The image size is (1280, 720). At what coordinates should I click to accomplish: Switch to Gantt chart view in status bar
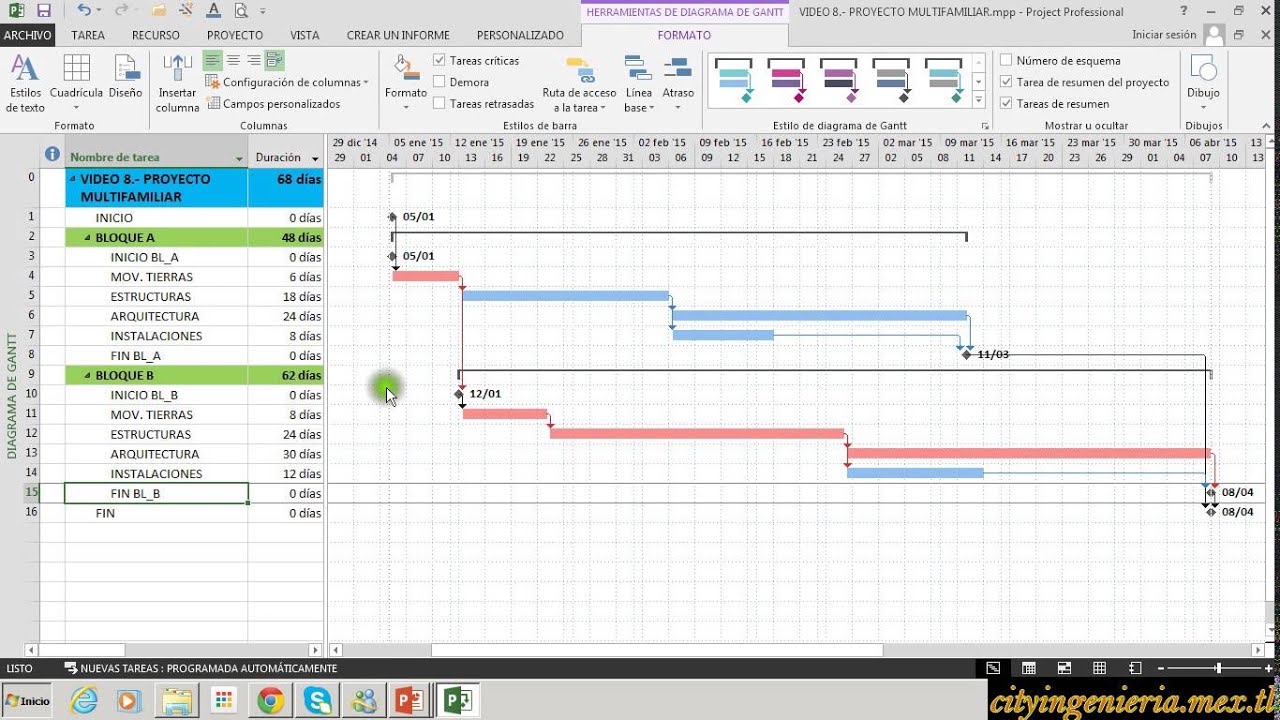(992, 668)
